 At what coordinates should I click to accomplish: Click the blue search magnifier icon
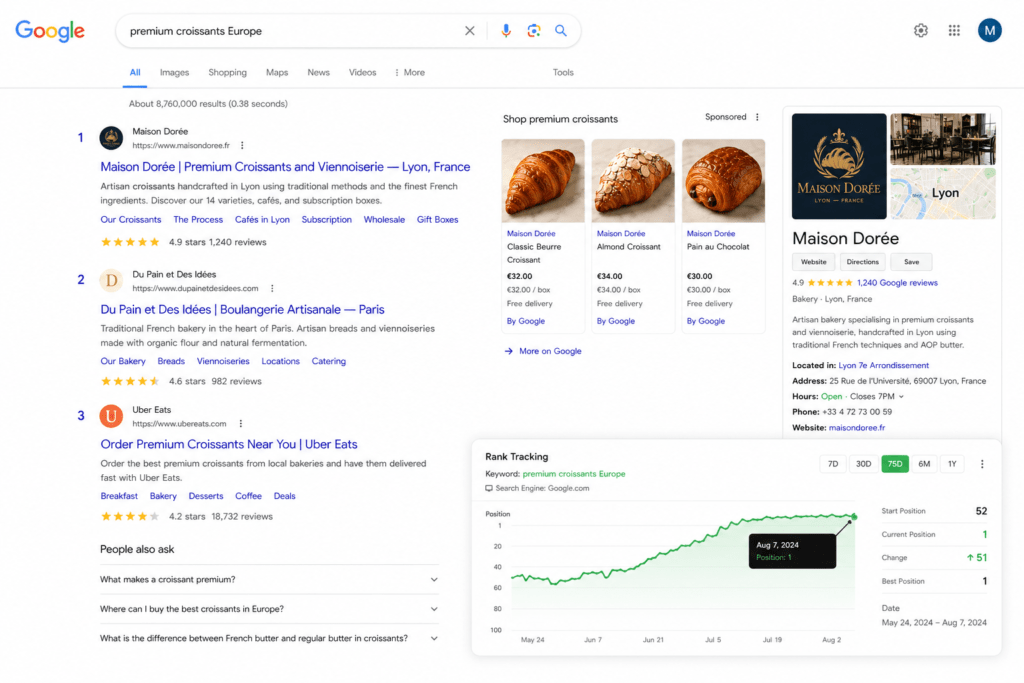coord(561,31)
